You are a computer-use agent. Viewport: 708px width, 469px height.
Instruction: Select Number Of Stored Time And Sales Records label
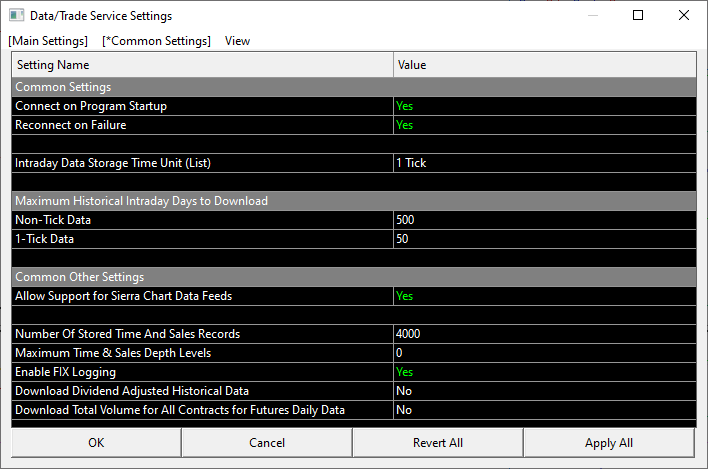tap(202, 334)
